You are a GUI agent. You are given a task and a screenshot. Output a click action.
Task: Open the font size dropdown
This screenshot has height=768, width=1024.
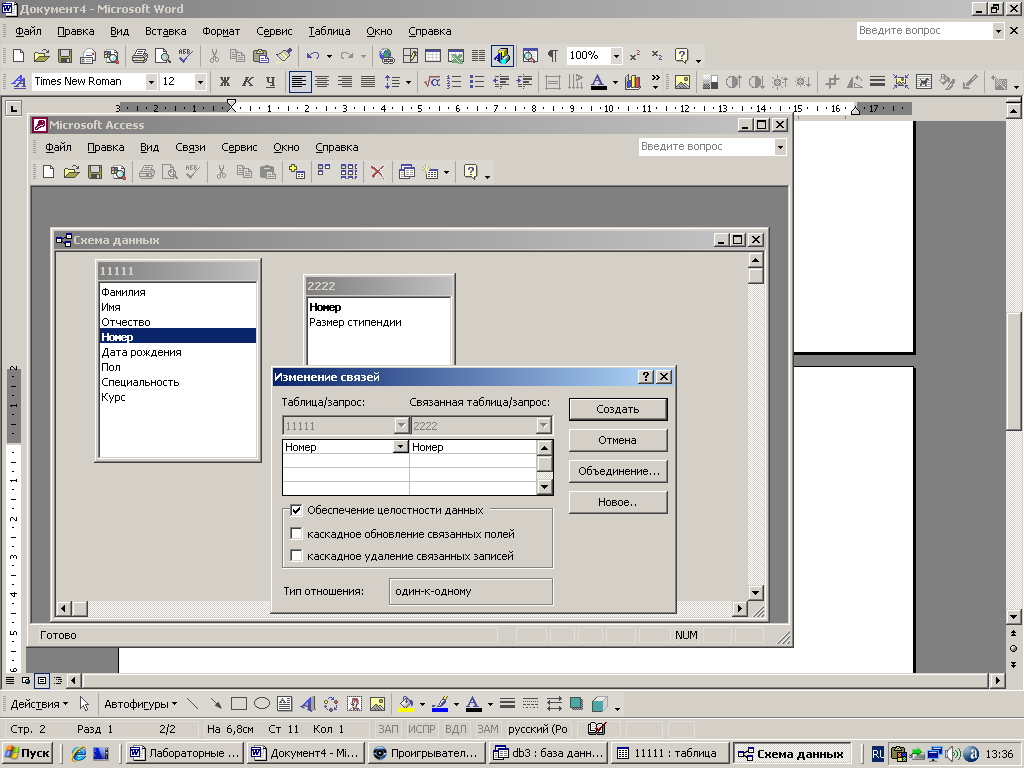200,82
